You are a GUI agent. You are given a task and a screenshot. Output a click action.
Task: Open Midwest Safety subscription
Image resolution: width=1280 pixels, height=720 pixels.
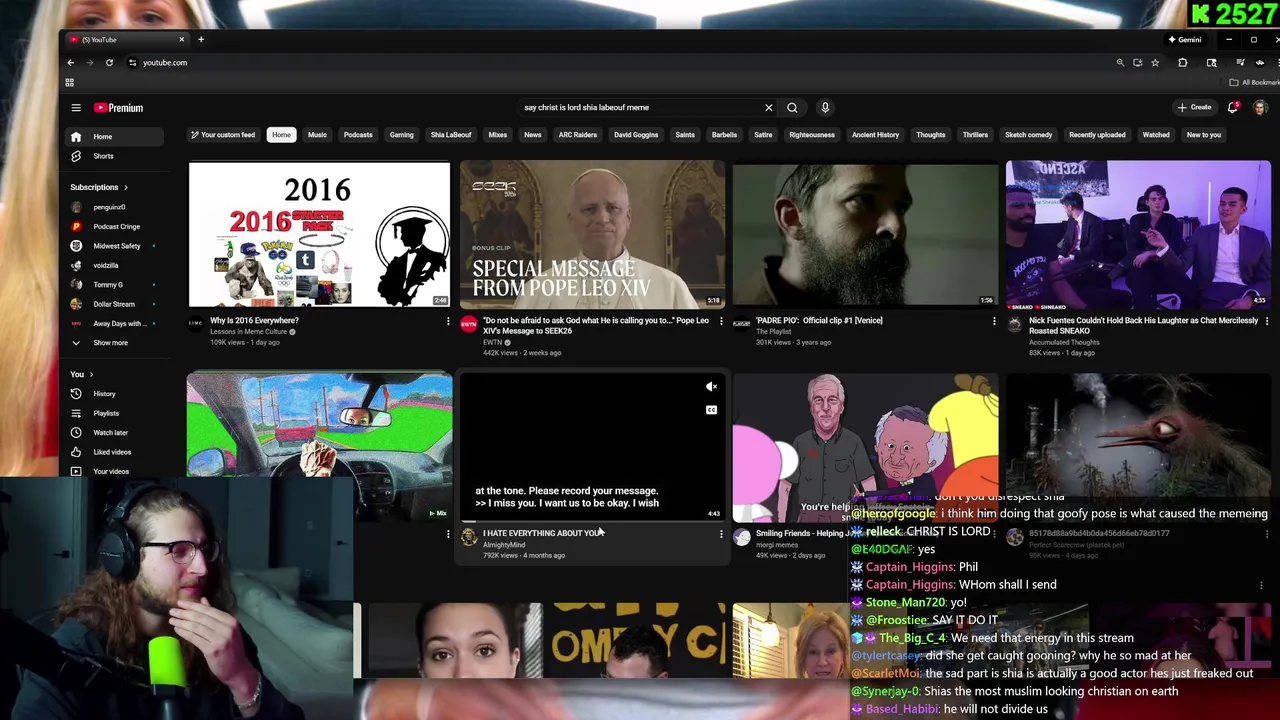(x=116, y=246)
